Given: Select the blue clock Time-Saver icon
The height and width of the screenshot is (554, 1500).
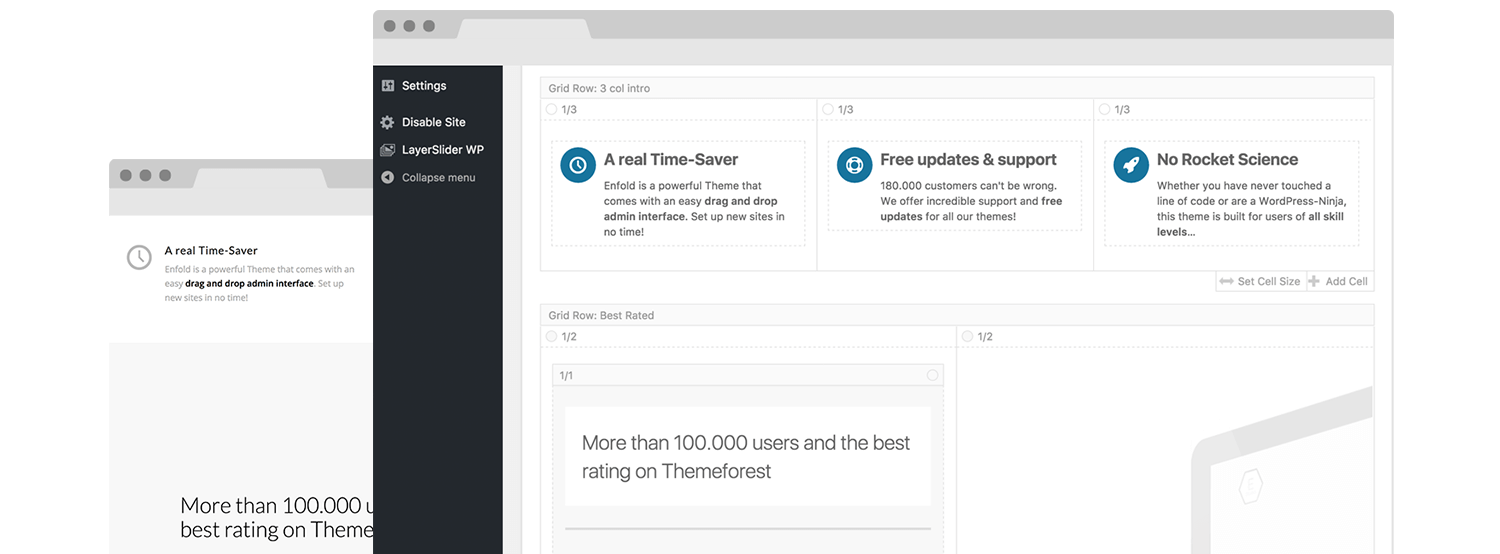Looking at the screenshot, I should click(x=578, y=165).
